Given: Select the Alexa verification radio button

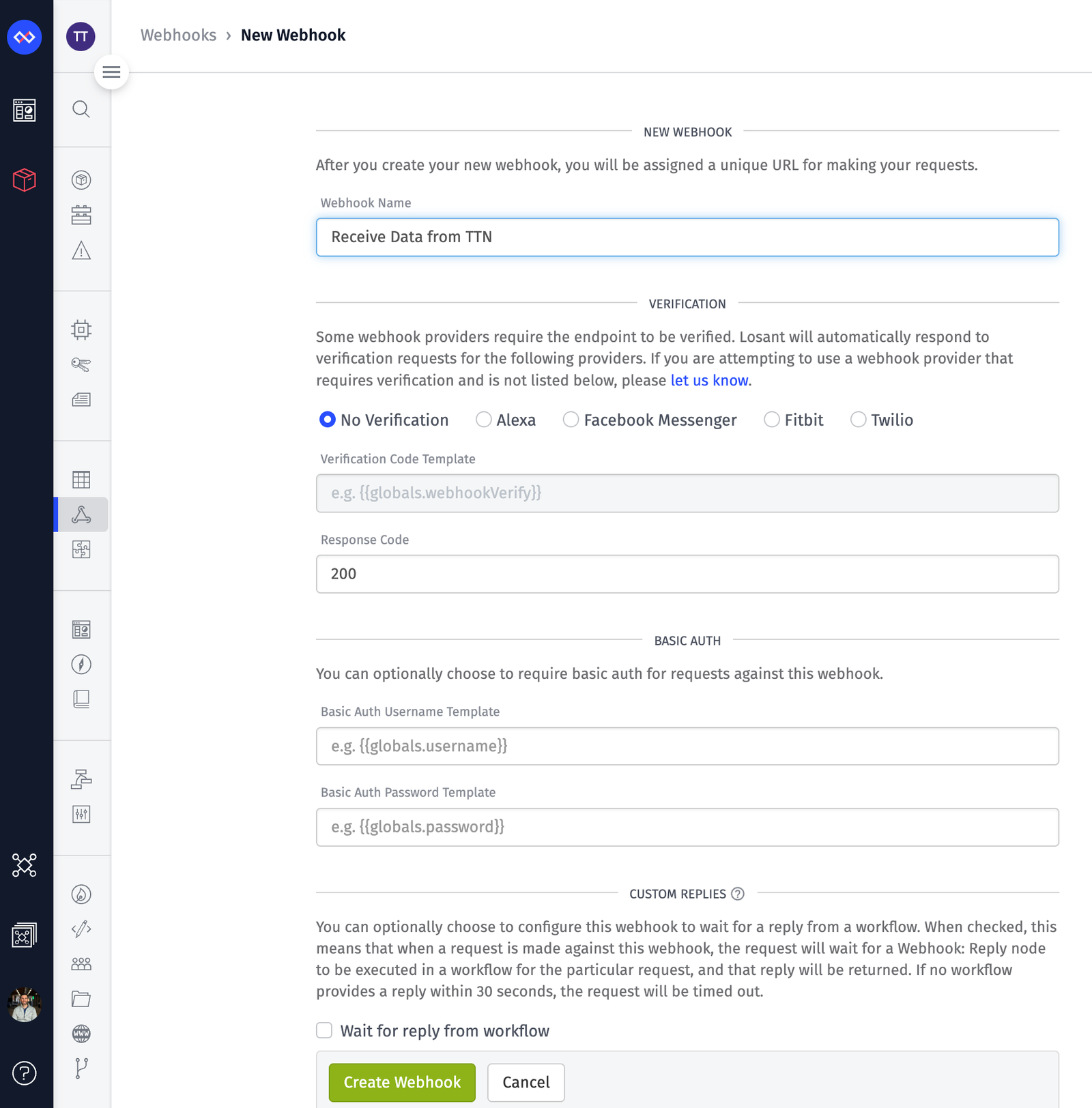Looking at the screenshot, I should click(x=484, y=420).
